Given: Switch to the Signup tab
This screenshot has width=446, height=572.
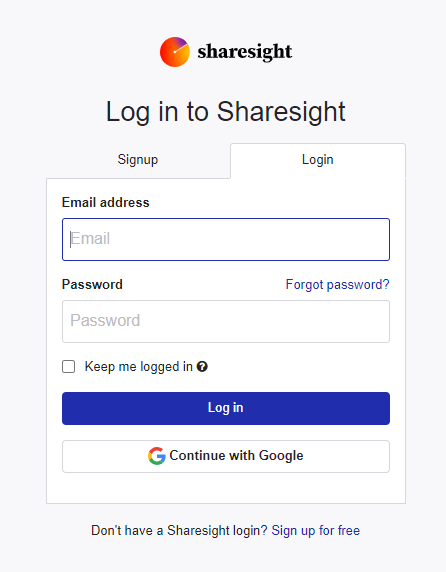Looking at the screenshot, I should tap(138, 160).
